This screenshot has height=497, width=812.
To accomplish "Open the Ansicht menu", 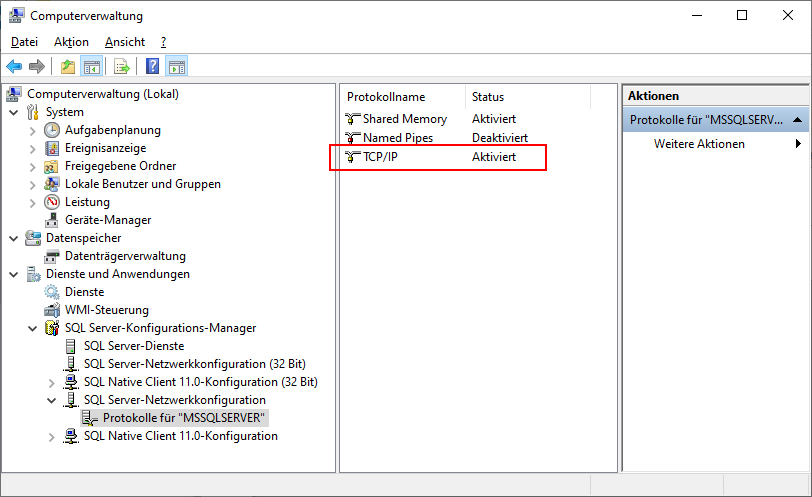I will click(x=124, y=42).
